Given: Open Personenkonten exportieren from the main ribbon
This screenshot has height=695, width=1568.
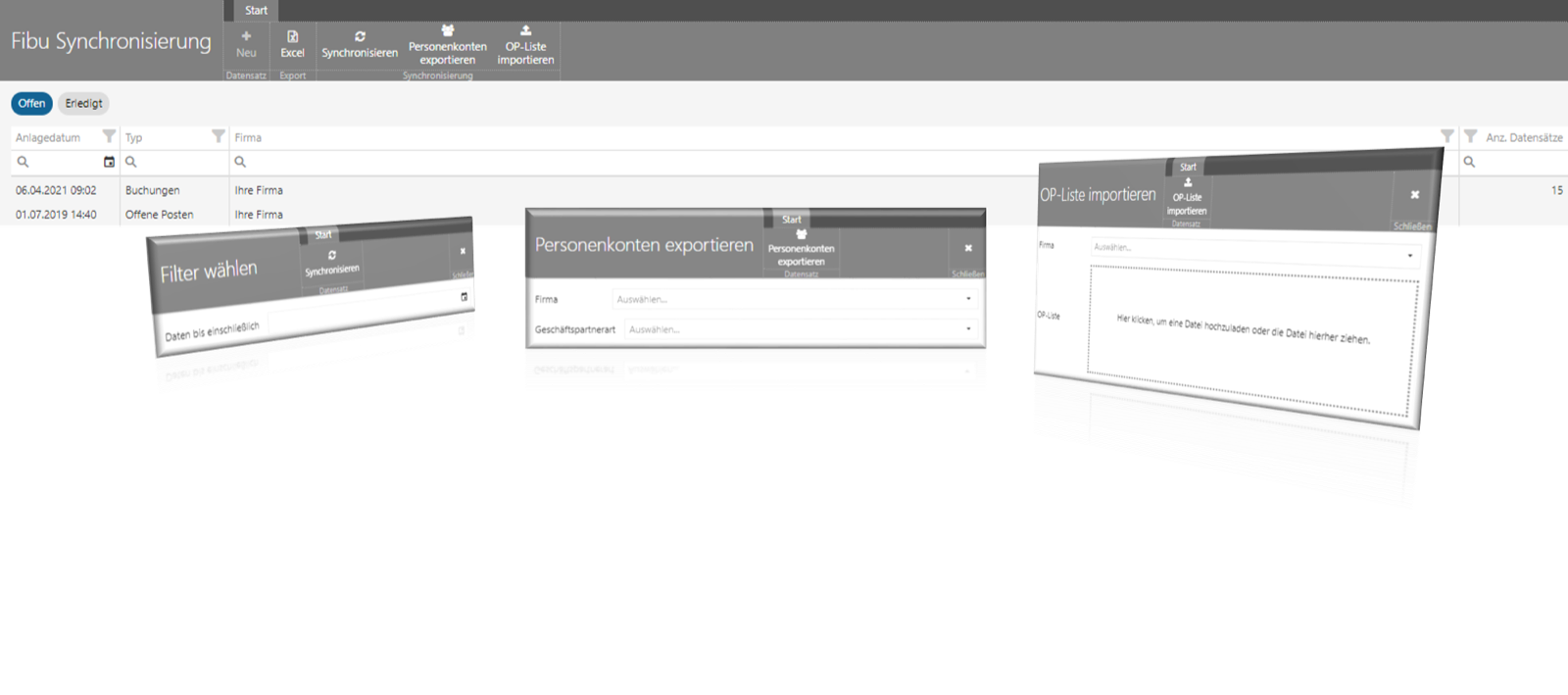Looking at the screenshot, I should 447,46.
